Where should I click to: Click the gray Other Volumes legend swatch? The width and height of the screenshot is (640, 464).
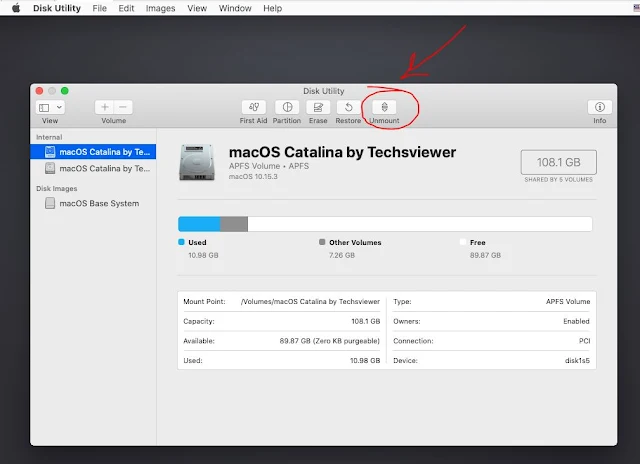[x=322, y=242]
